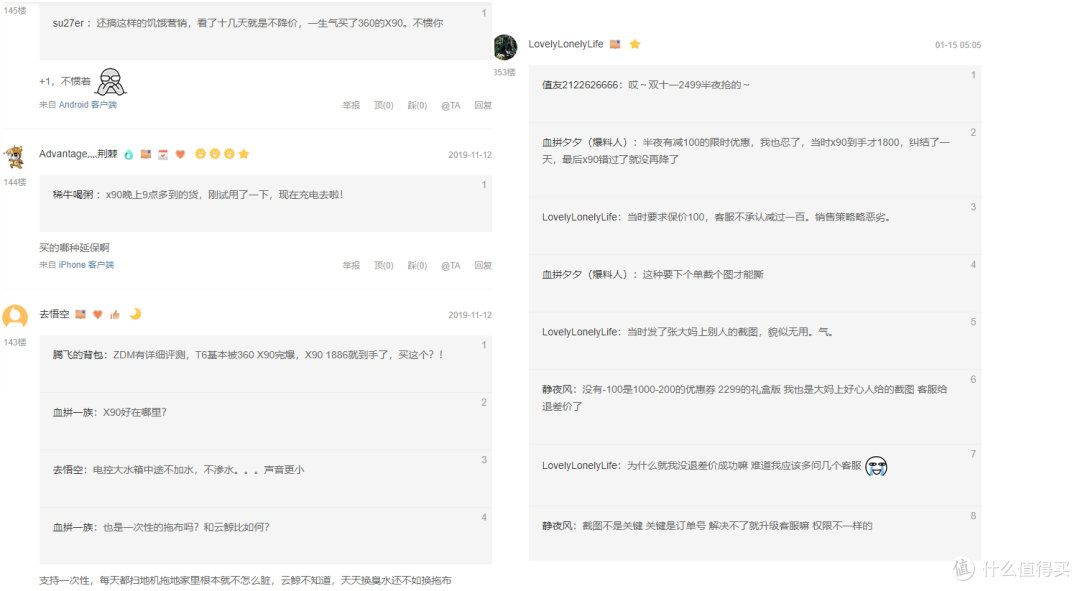The height and width of the screenshot is (591, 1080).
Task: Open the 去悟空 username link
Action: [54, 314]
